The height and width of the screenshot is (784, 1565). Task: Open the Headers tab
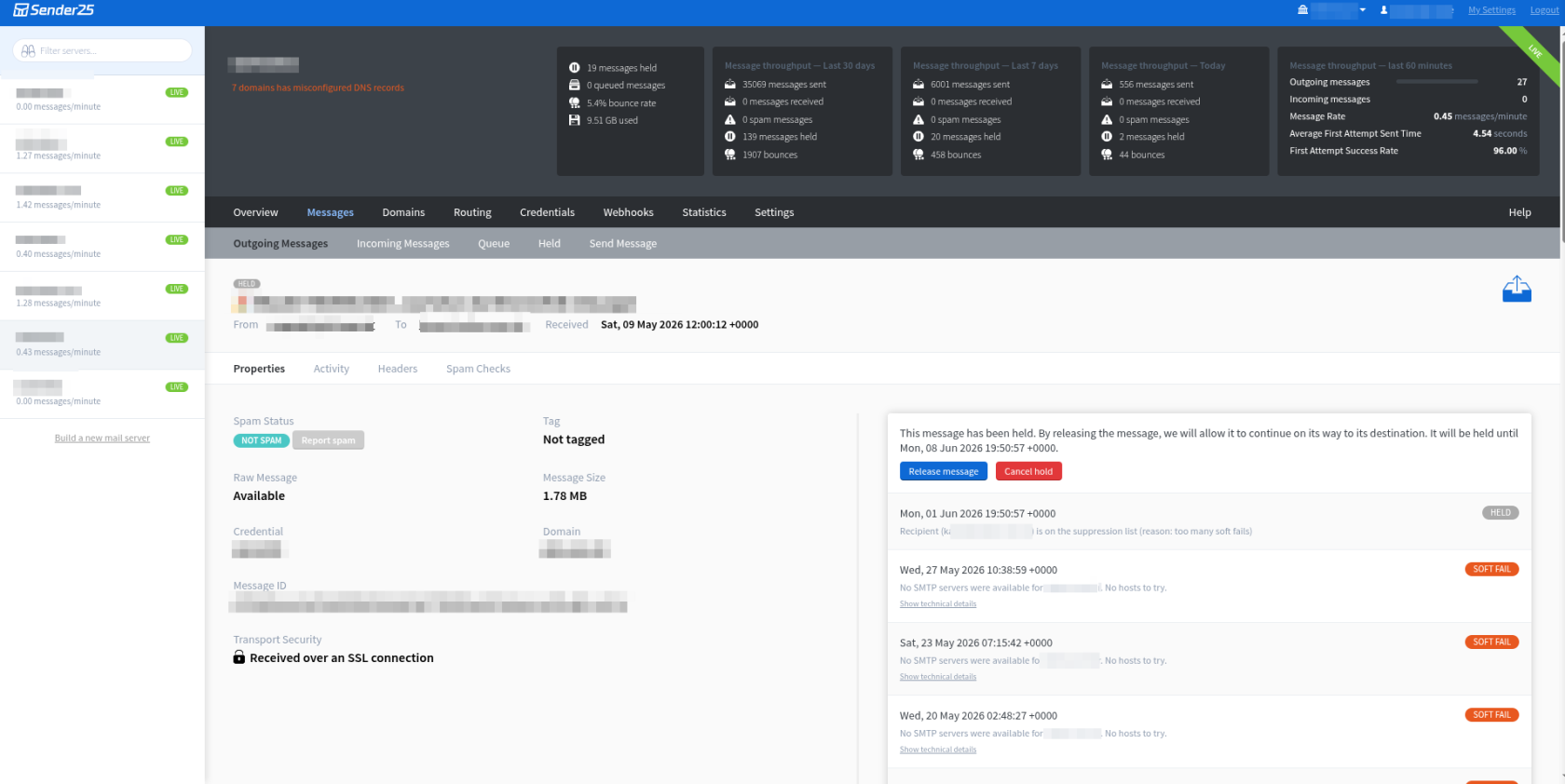point(398,369)
